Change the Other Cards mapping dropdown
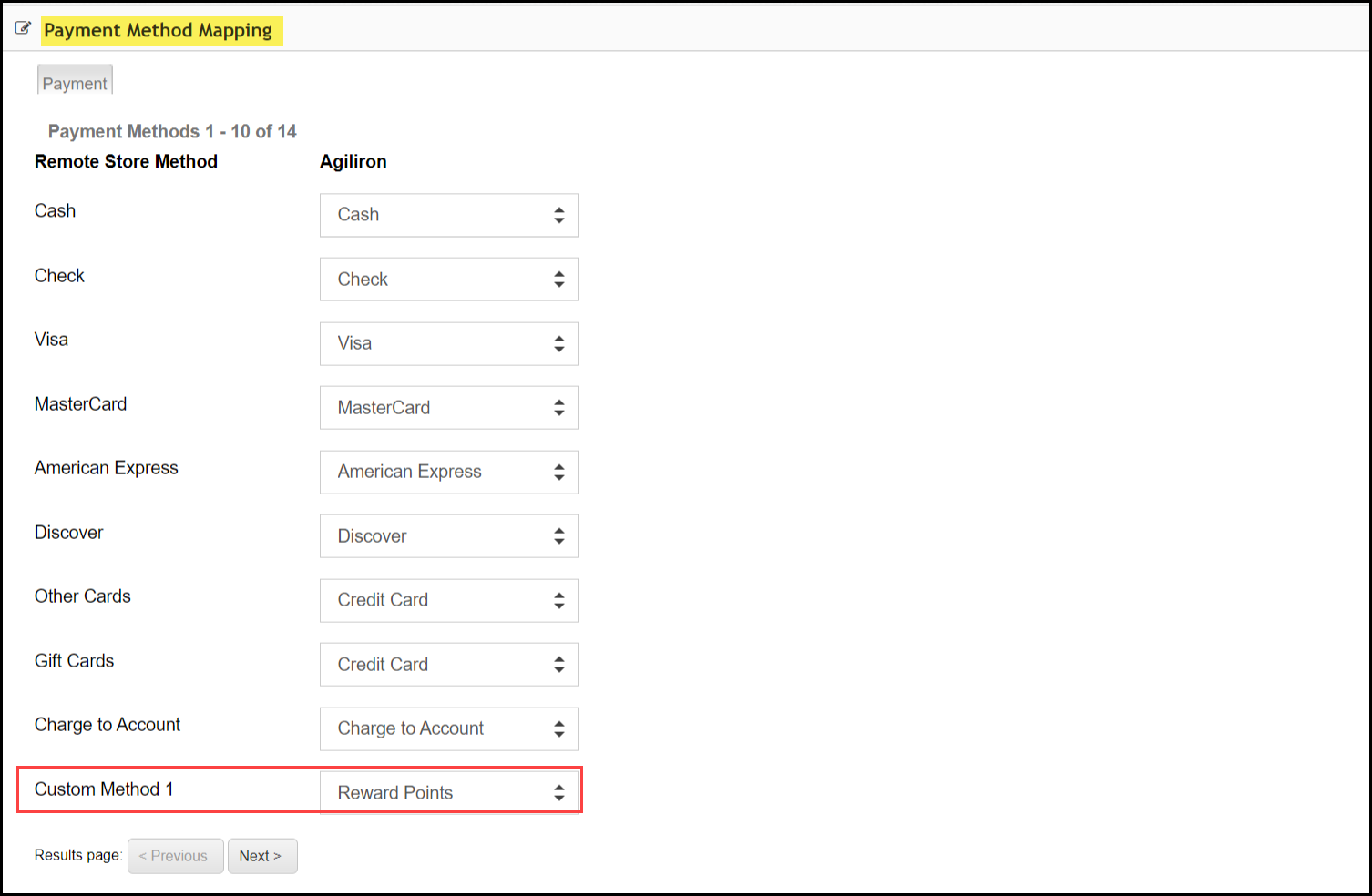Screen dimensions: 1372x896 click(449, 600)
